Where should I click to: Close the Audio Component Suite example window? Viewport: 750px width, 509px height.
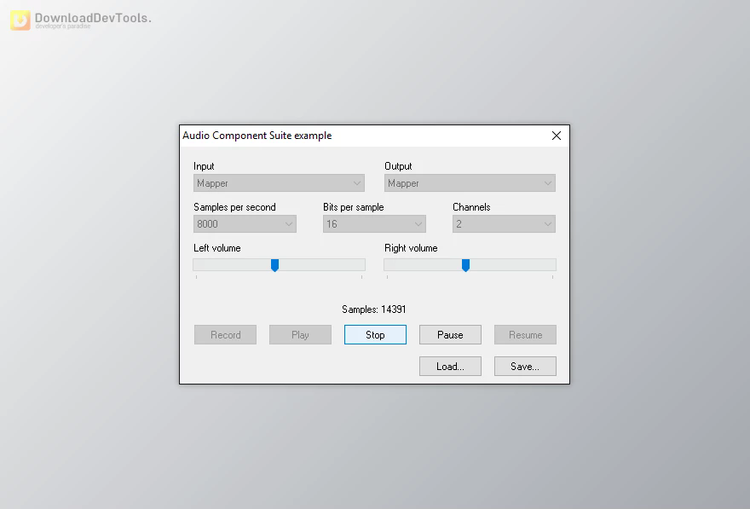[x=556, y=136]
